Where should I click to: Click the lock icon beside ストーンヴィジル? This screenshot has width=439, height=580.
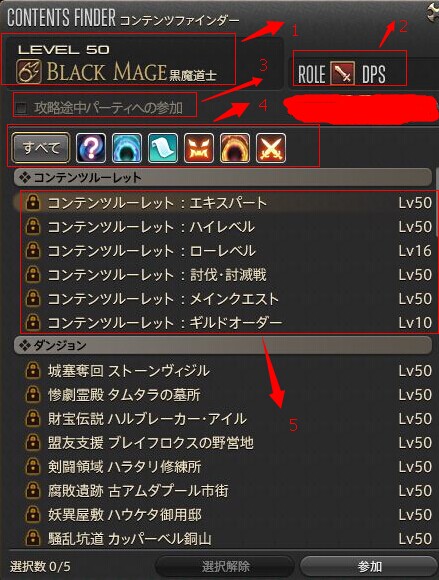pos(33,370)
